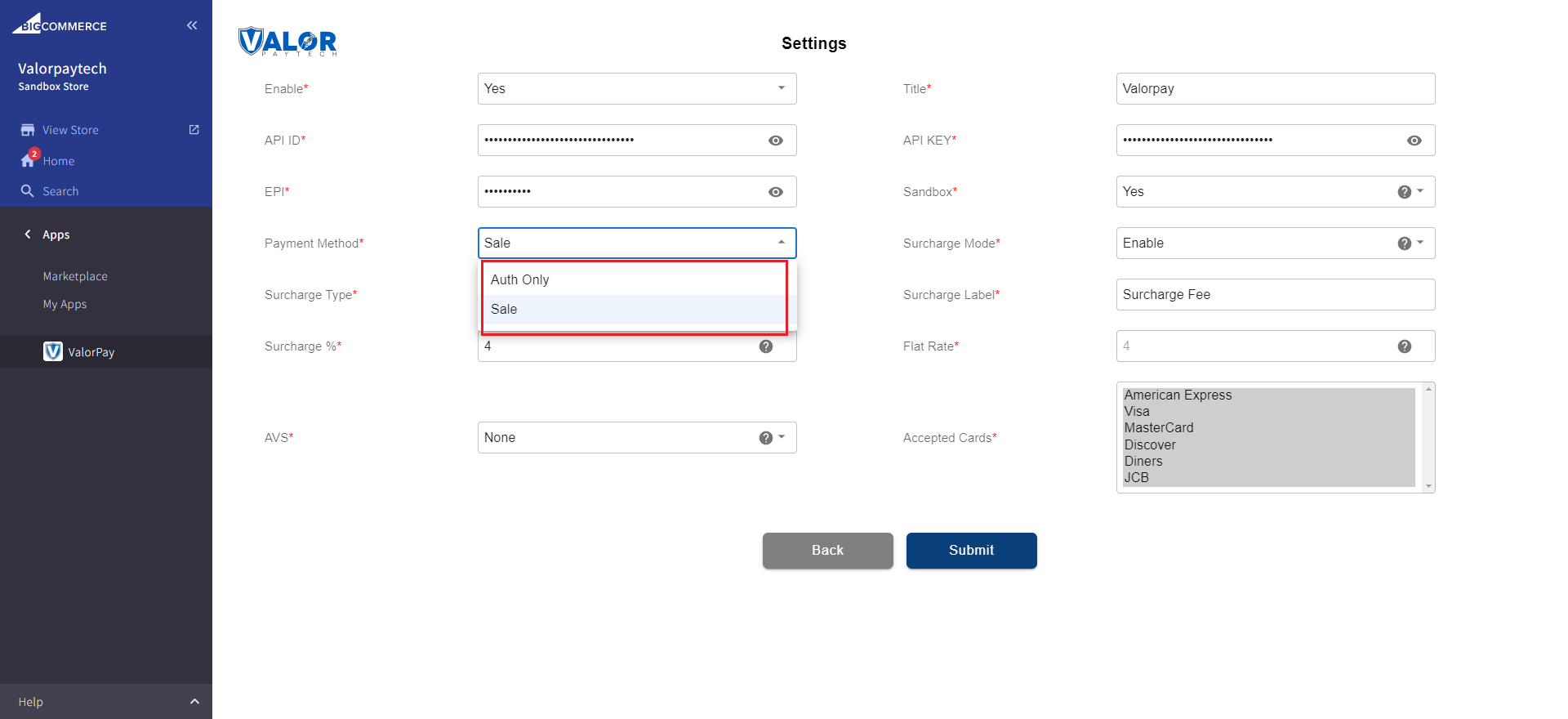Reveal the API KEY value with eye icon
Screen dimensions: 1568x719
(1414, 141)
